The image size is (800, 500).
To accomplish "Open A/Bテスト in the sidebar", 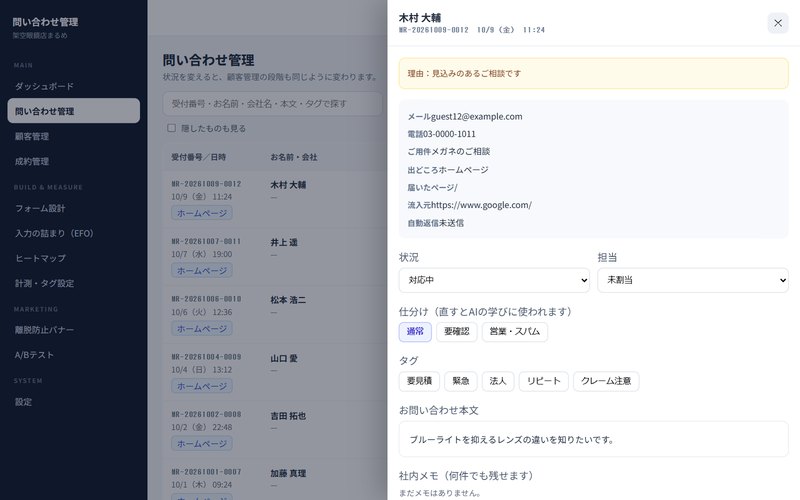I will [x=73, y=355].
